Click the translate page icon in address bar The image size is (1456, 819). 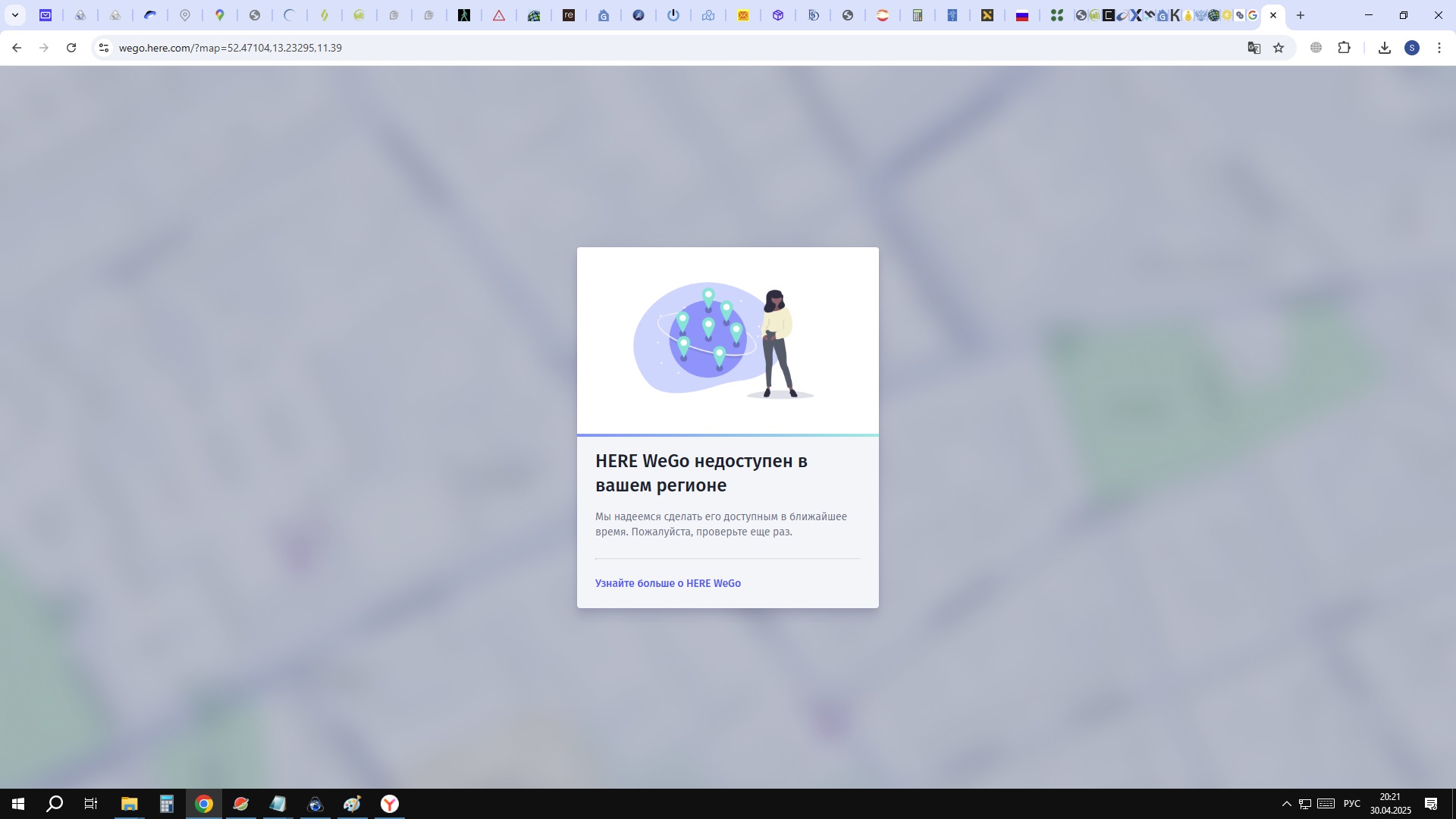(1254, 48)
